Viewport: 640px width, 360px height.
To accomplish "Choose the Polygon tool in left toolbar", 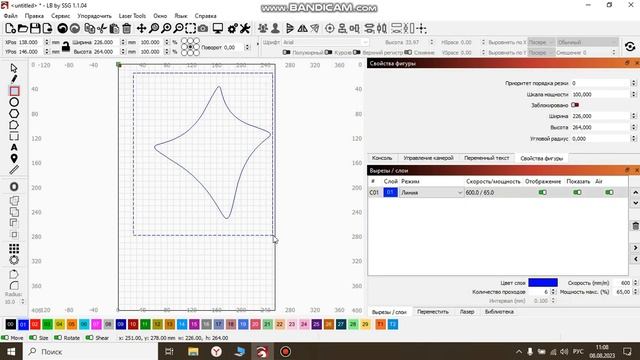I will (x=14, y=113).
